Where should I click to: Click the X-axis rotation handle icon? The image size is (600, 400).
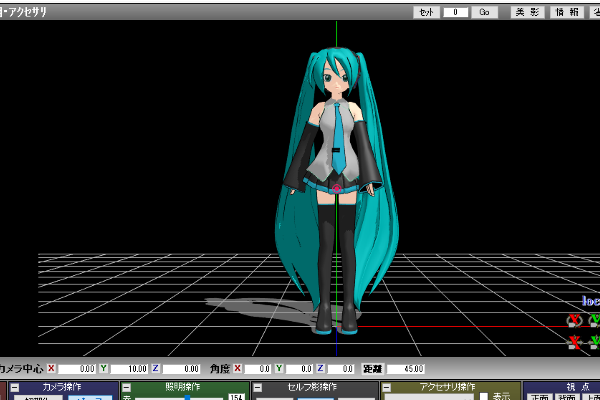point(574,321)
